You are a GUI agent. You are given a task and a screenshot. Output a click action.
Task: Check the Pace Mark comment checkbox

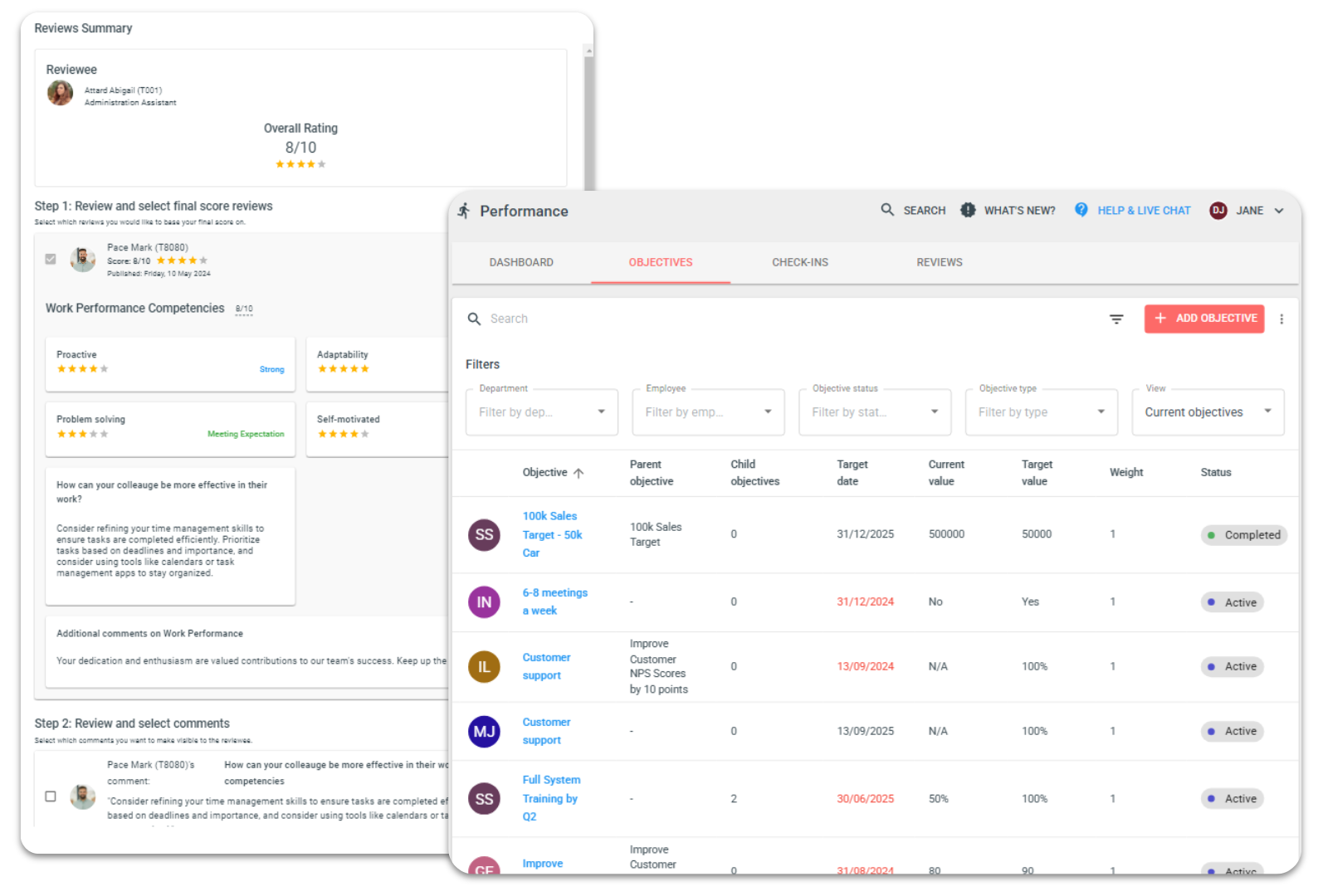51,796
